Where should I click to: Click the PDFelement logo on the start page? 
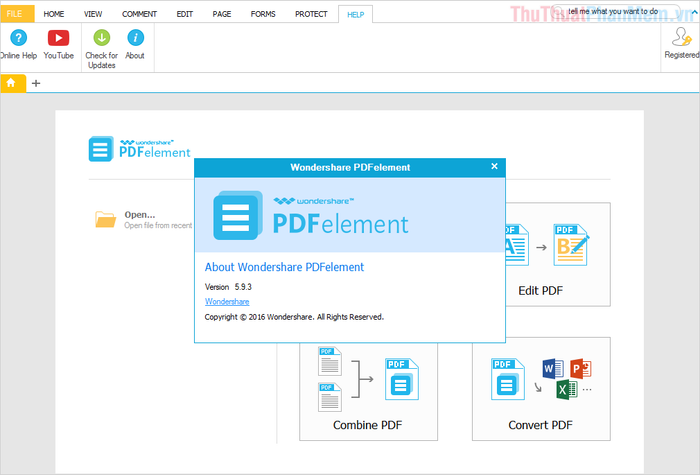140,149
